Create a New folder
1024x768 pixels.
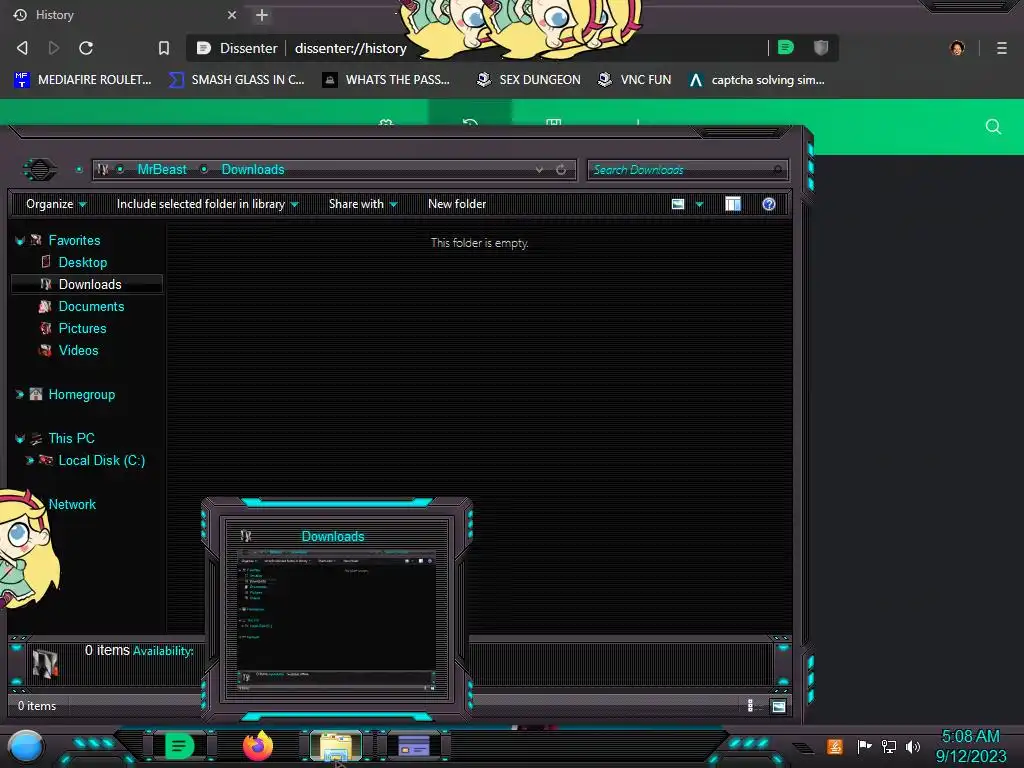tap(457, 204)
